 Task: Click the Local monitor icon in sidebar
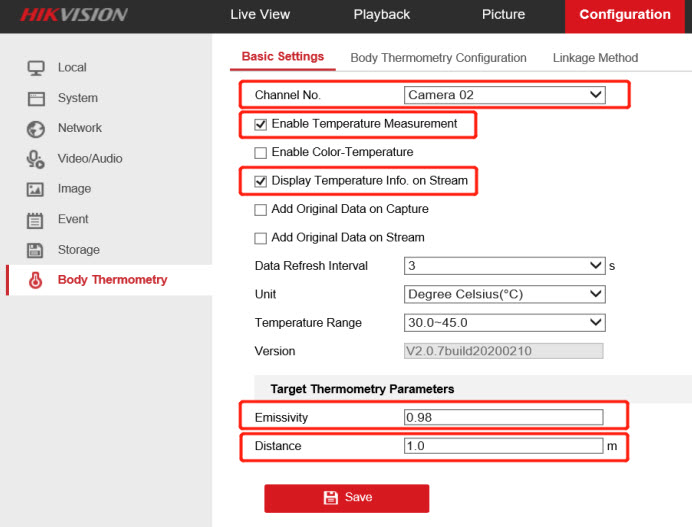(36, 68)
